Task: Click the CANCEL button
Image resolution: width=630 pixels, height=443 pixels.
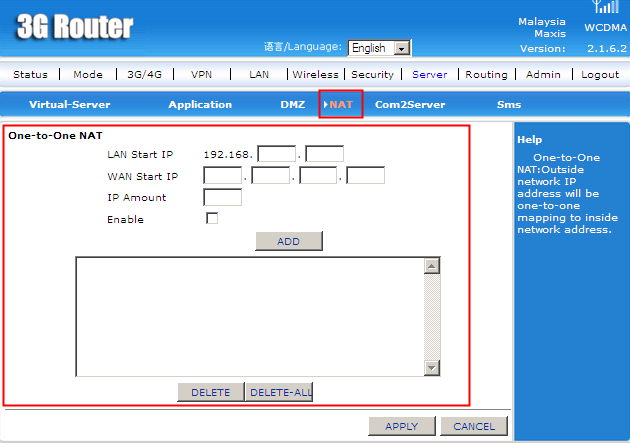Action: pyautogui.click(x=474, y=426)
